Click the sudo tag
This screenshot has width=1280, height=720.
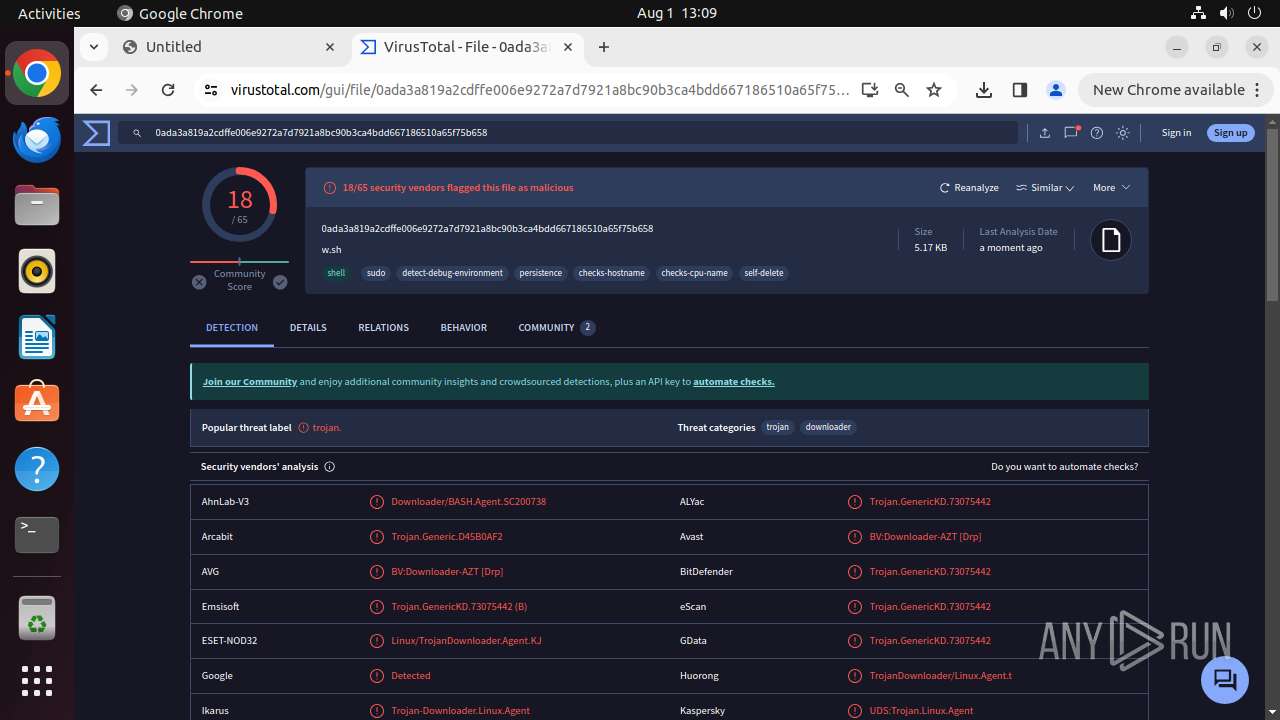(x=376, y=273)
